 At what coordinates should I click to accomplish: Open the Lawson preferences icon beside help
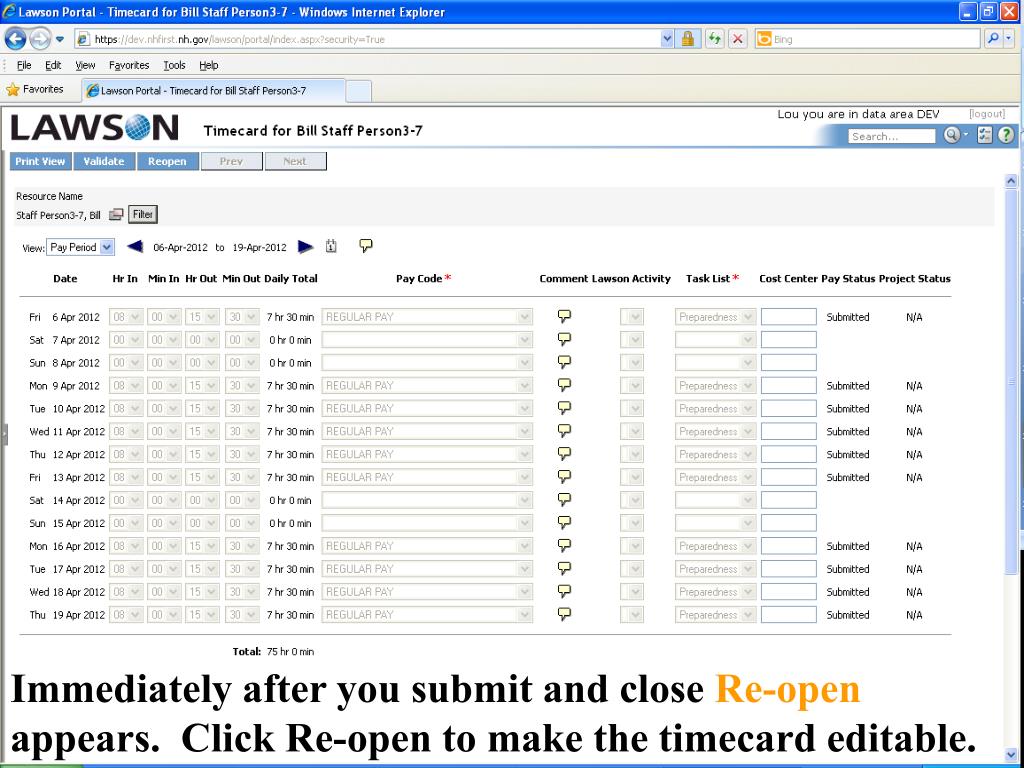coord(985,135)
